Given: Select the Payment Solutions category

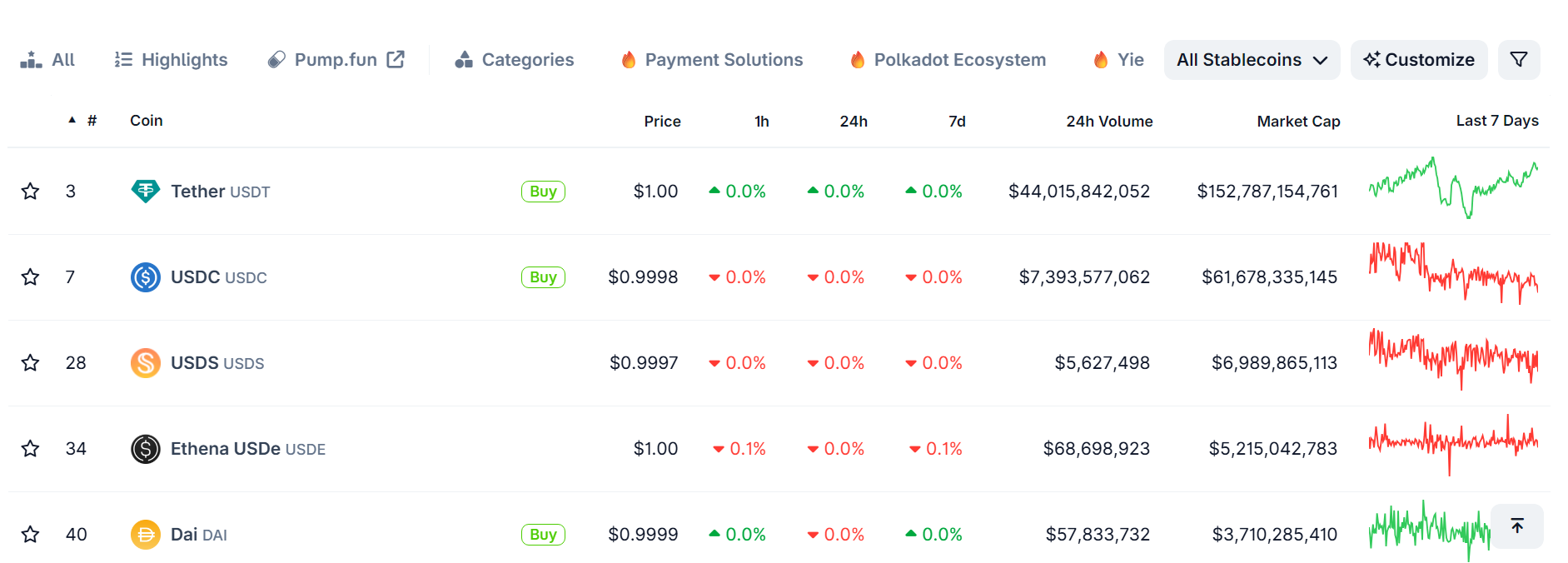Looking at the screenshot, I should click(712, 60).
